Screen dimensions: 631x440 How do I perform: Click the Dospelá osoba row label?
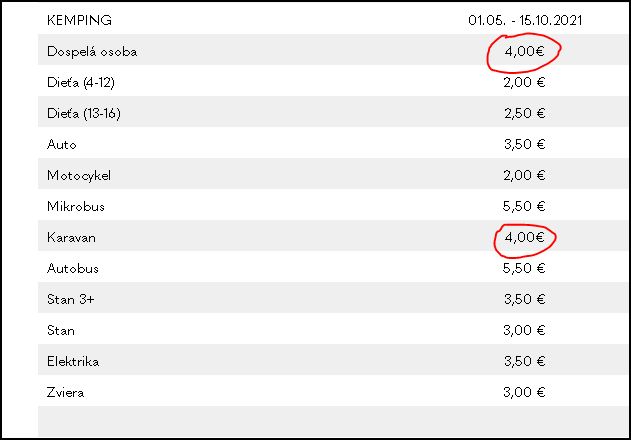(x=92, y=52)
